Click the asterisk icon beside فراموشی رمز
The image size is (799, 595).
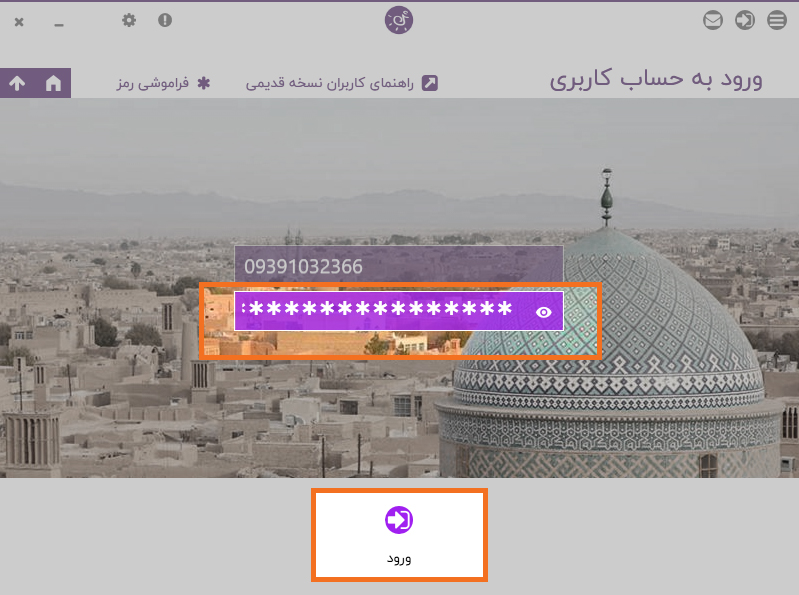[x=204, y=83]
